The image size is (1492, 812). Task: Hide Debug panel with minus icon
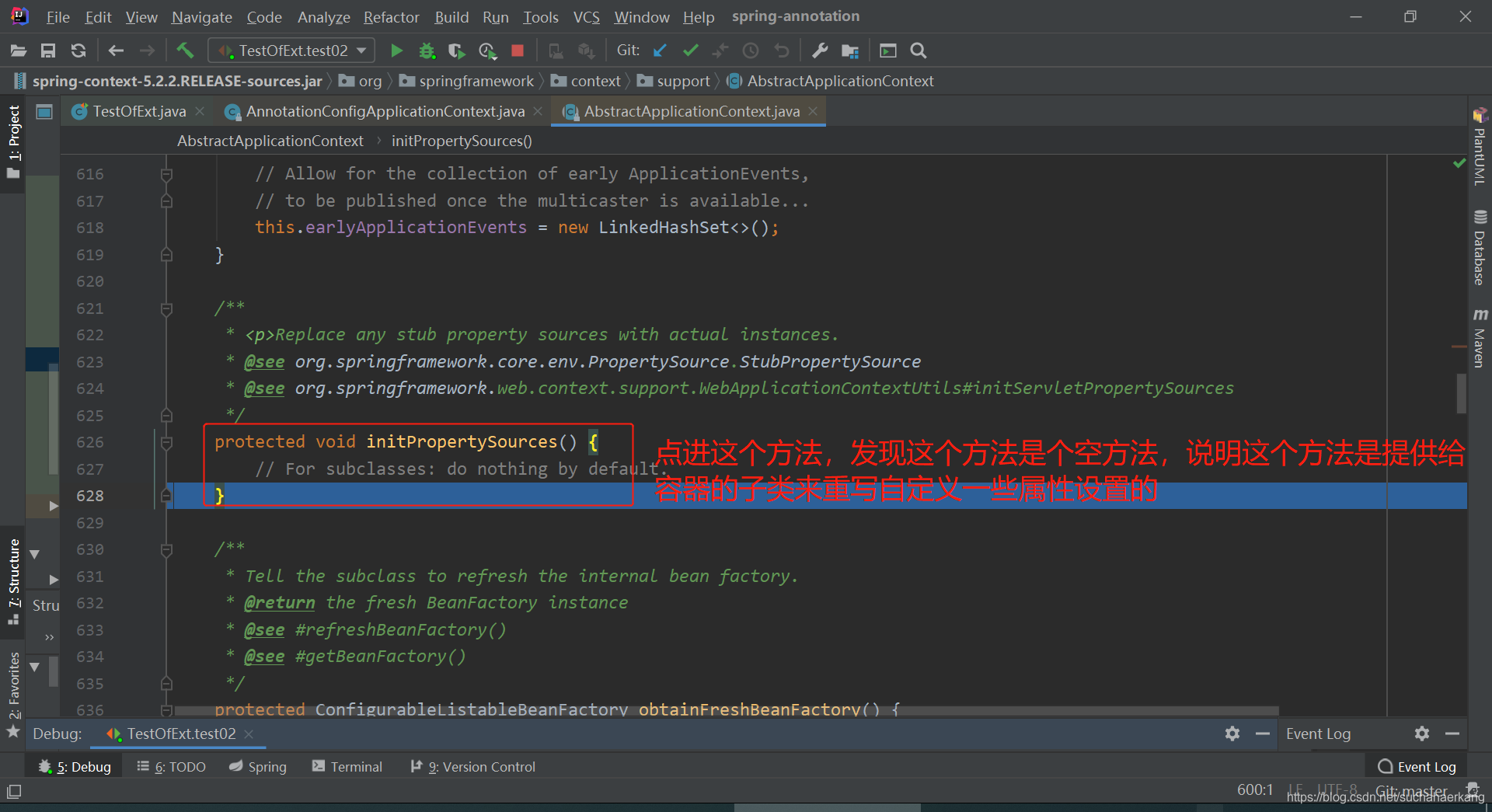coord(1263,734)
